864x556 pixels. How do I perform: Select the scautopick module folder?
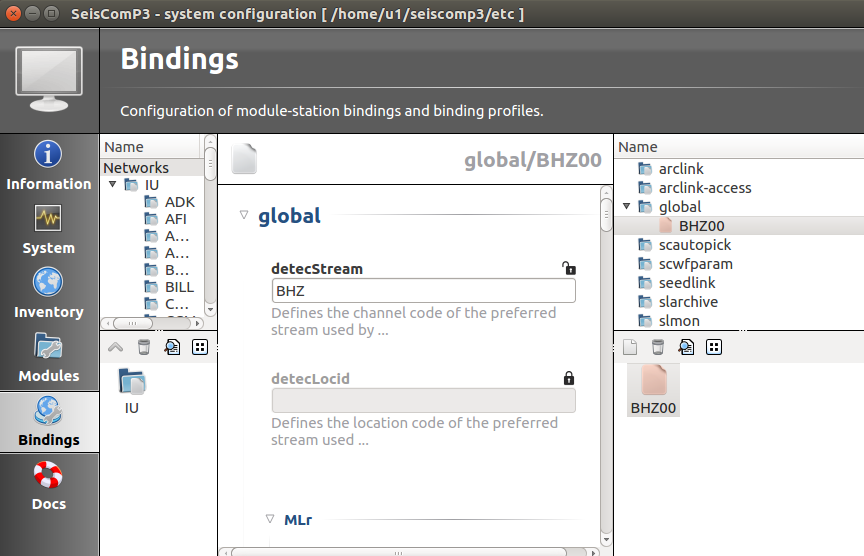(x=695, y=245)
